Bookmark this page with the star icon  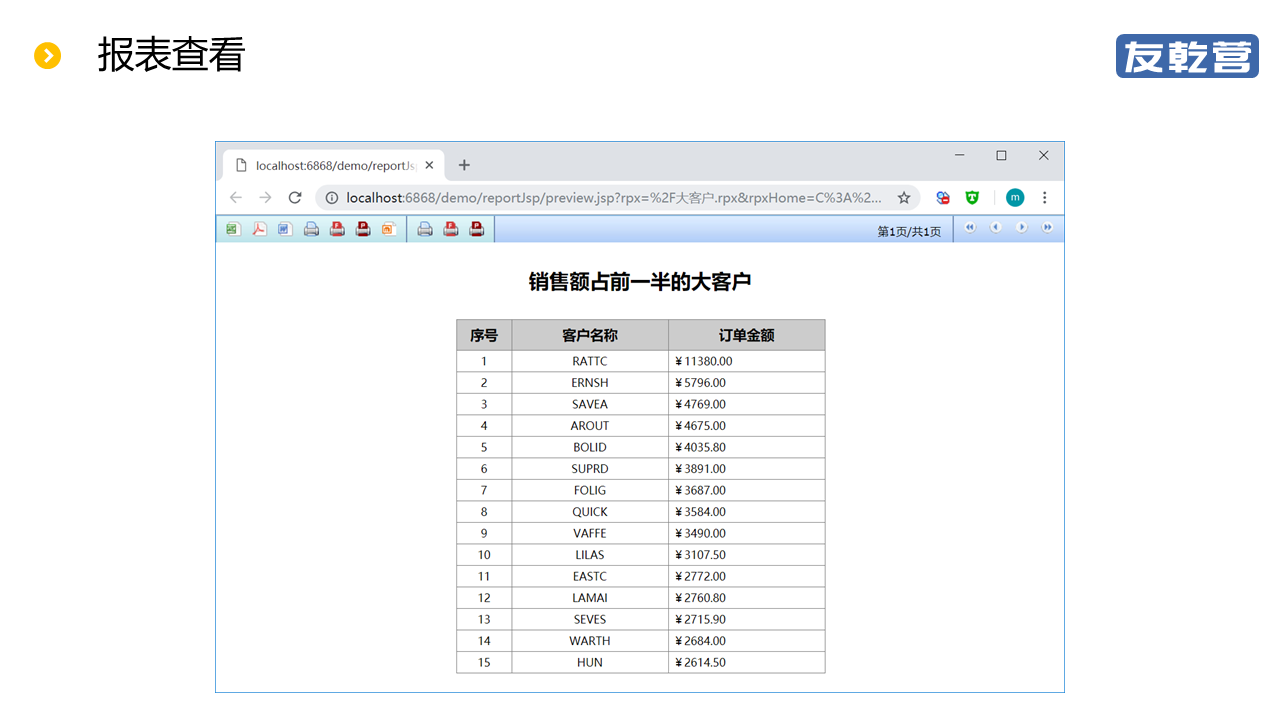[x=904, y=198]
